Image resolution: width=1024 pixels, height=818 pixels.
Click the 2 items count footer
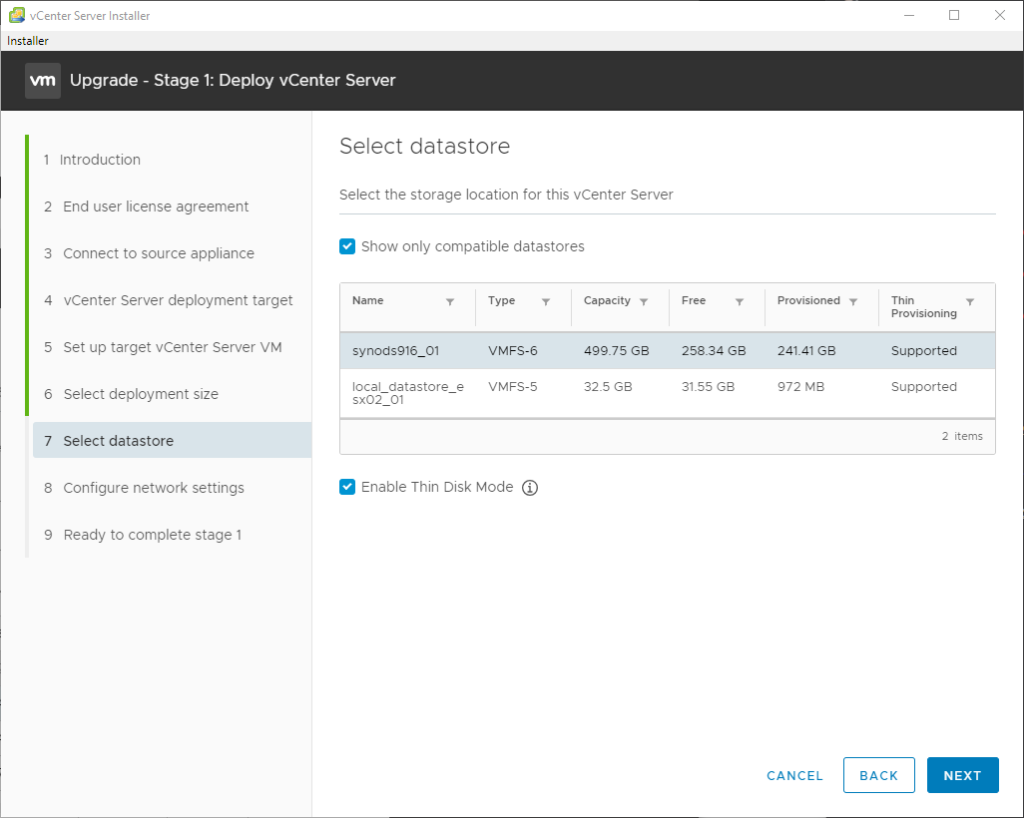click(x=962, y=436)
